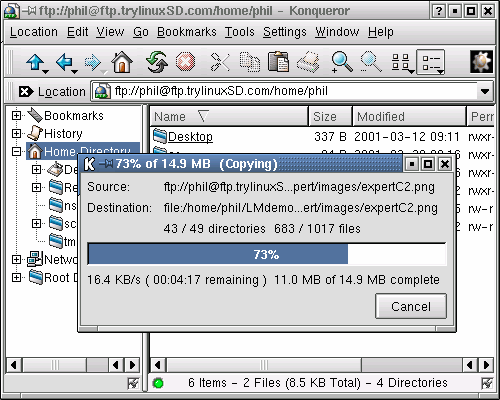This screenshot has height=400, width=500.
Task: Open the icon view mode dropdown arrow
Action: [411, 71]
